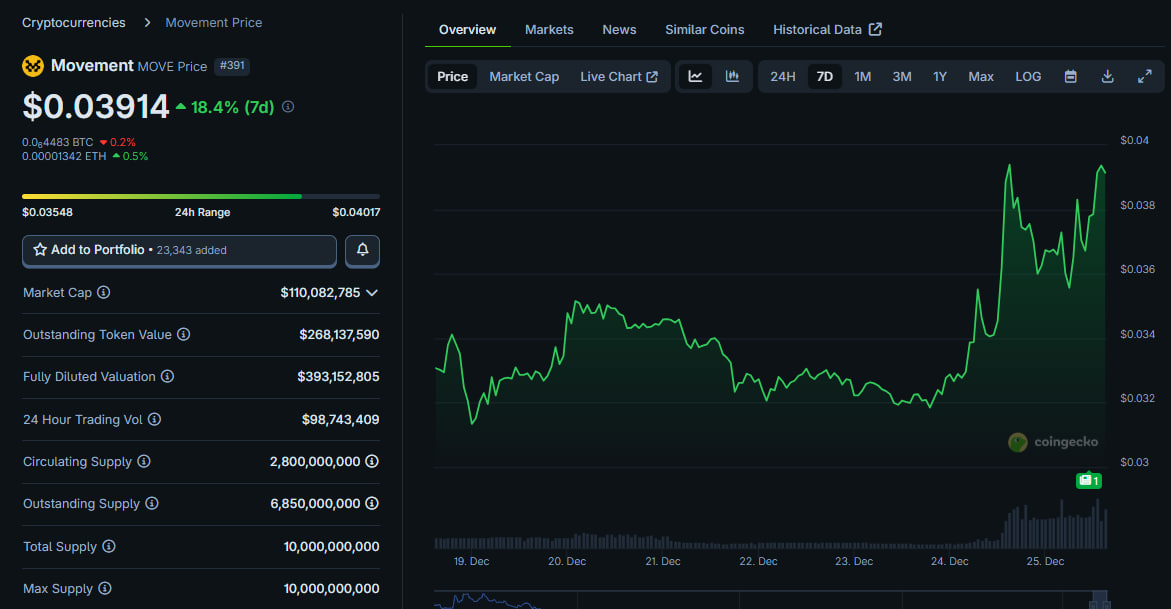Select the Max time range
This screenshot has width=1171, height=609.
(x=981, y=77)
